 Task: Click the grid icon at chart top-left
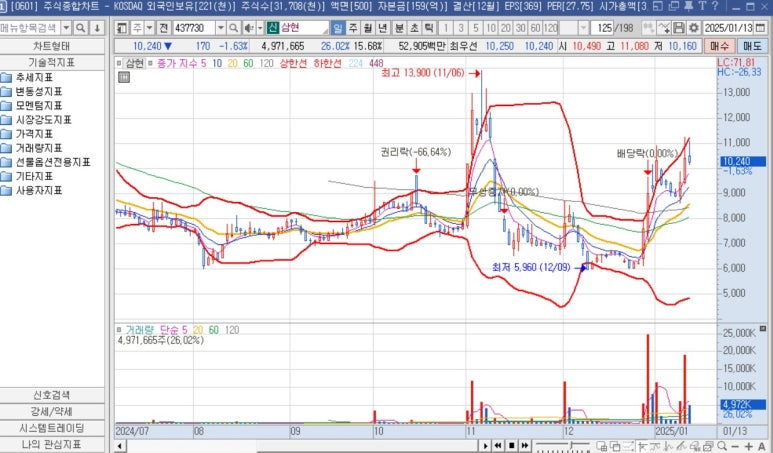tap(124, 77)
